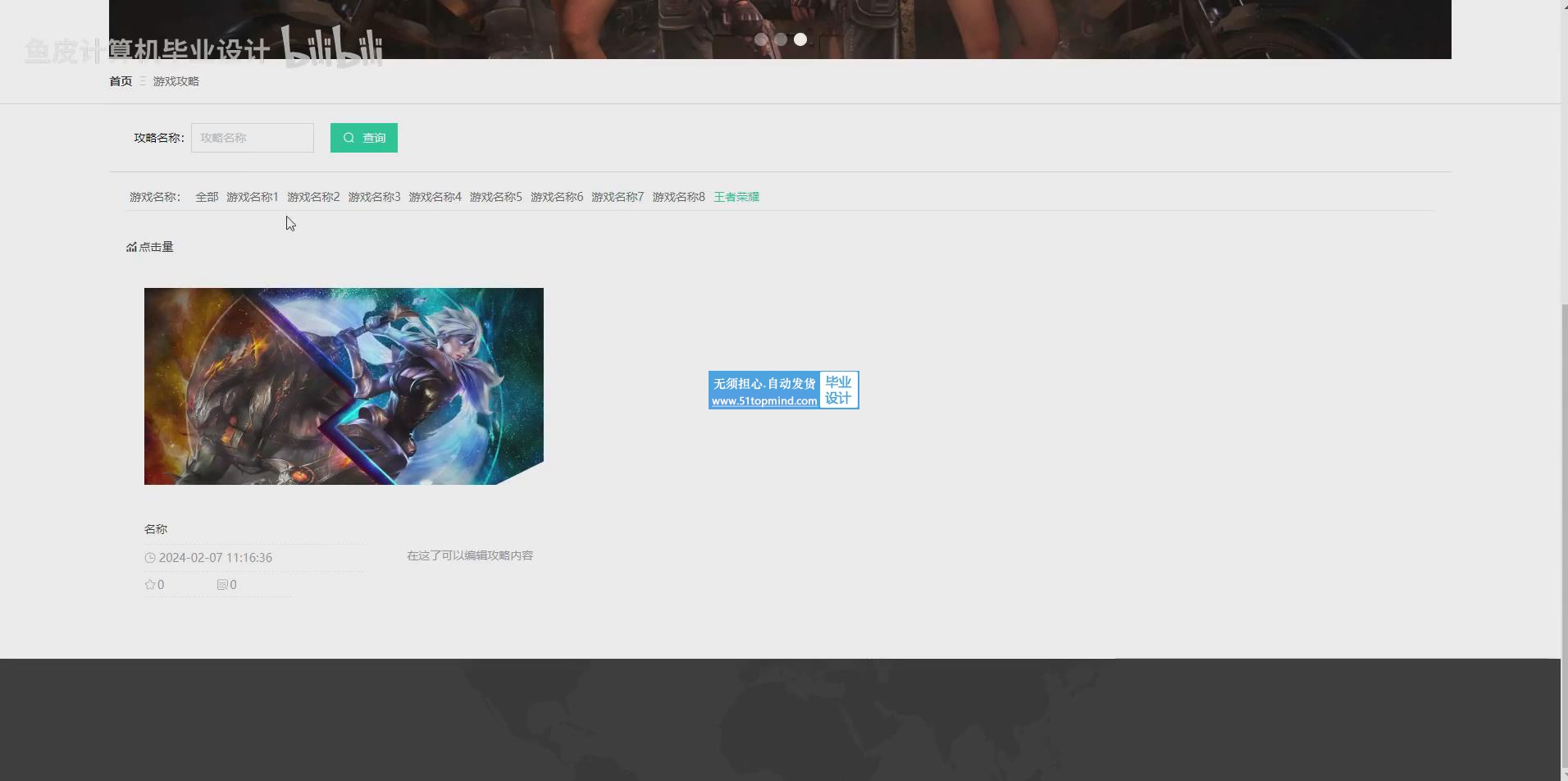This screenshot has width=1568, height=781.
Task: Choose the 游戏名称4 filter
Action: click(x=435, y=197)
